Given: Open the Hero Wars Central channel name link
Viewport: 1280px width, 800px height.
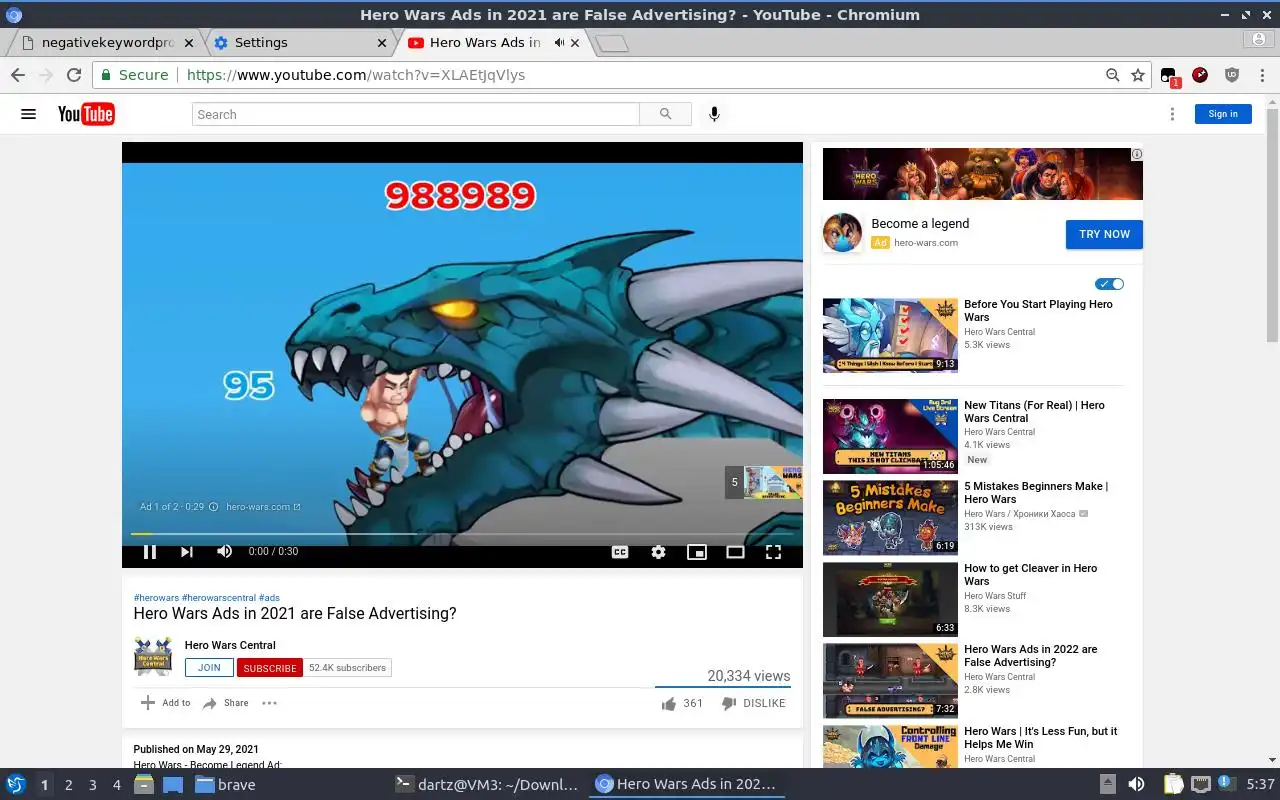Looking at the screenshot, I should pos(230,645).
